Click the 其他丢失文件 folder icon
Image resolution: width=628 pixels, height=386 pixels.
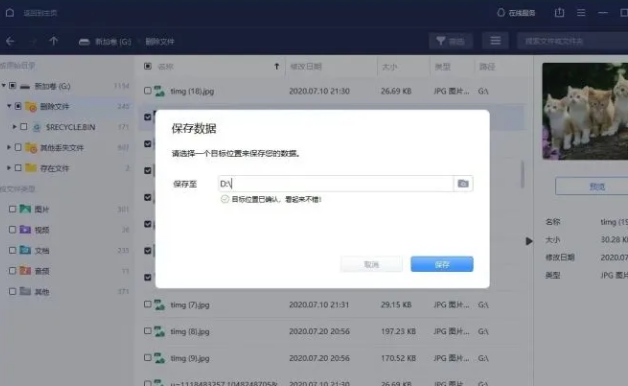click(31, 147)
